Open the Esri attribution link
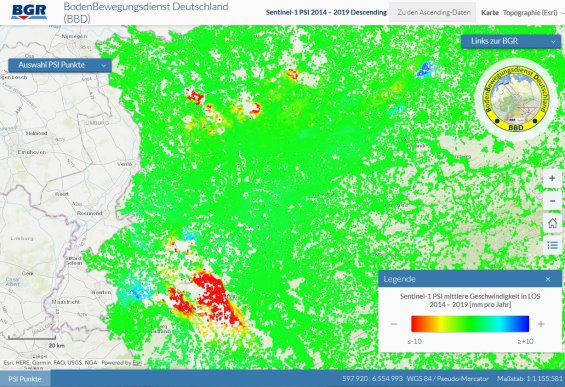Image resolution: width=565 pixels, height=387 pixels. [137, 363]
